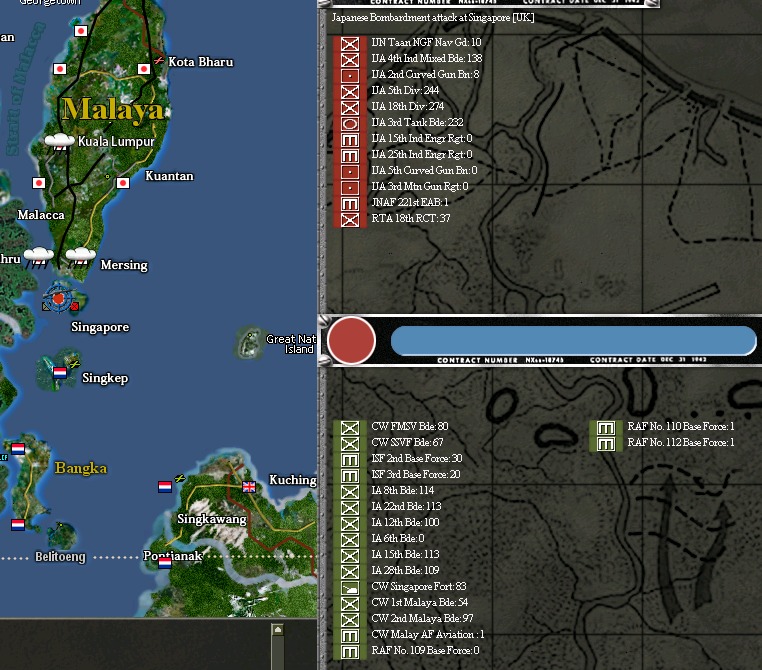762x670 pixels.
Task: Click the RAF No. 112 Base Force icon
Action: 606,444
